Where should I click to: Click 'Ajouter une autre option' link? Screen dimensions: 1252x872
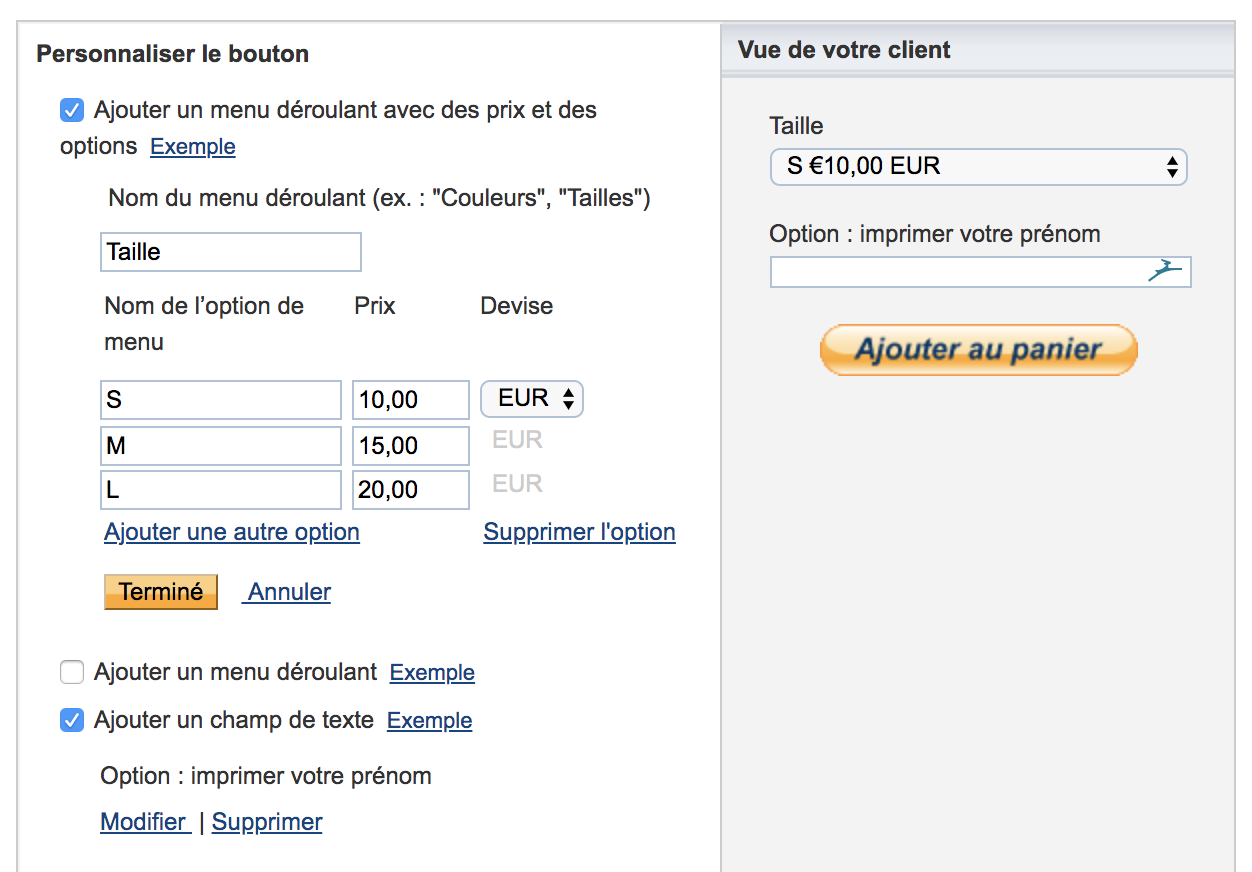[232, 532]
